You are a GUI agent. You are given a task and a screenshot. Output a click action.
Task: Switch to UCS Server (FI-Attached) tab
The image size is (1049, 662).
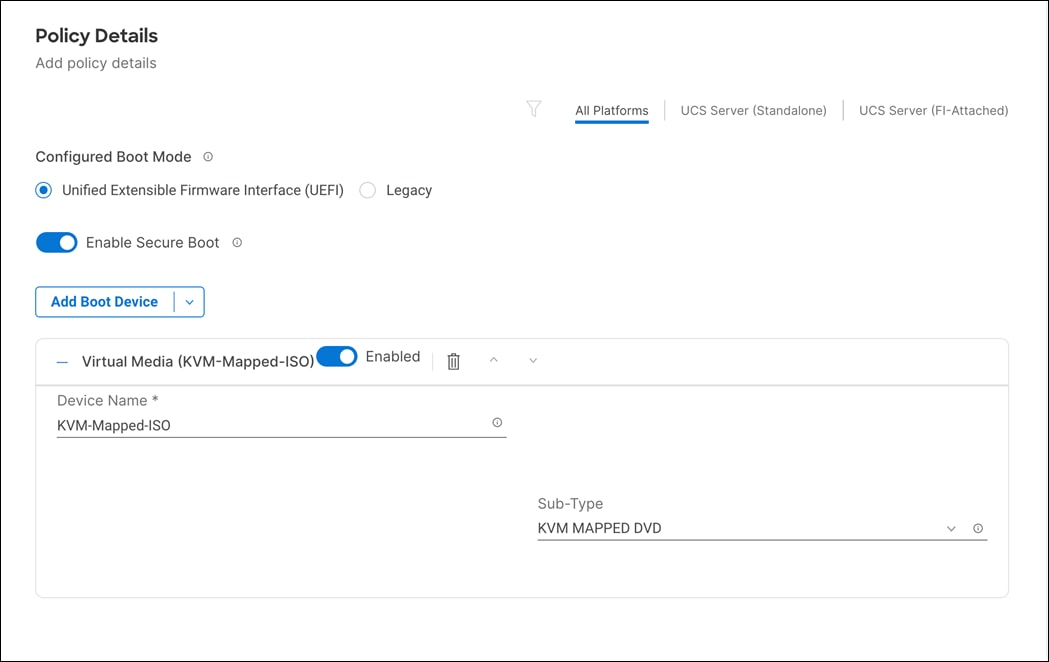pyautogui.click(x=932, y=110)
